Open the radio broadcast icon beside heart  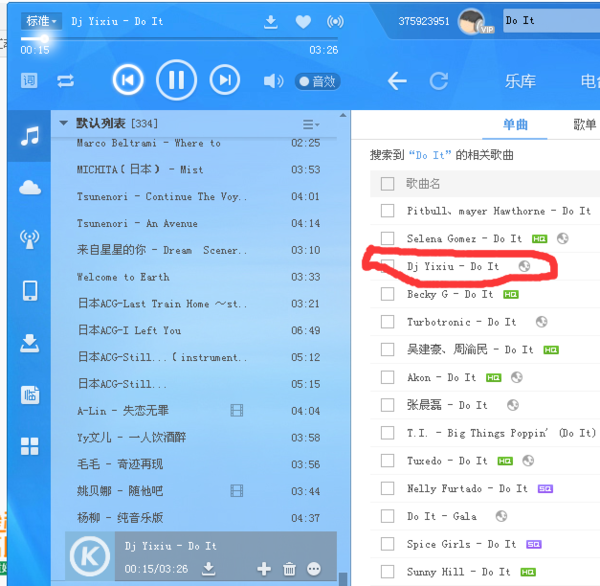(x=335, y=22)
